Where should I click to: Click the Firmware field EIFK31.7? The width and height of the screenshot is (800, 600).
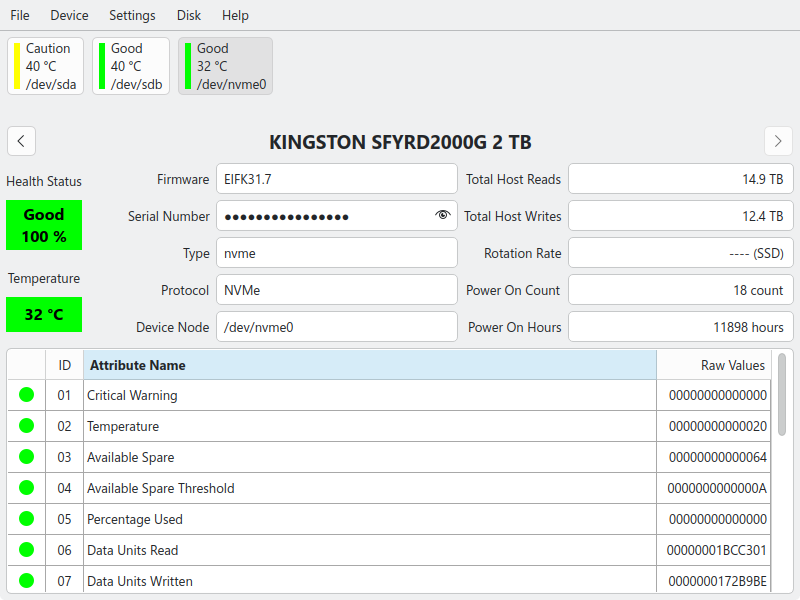[337, 179]
